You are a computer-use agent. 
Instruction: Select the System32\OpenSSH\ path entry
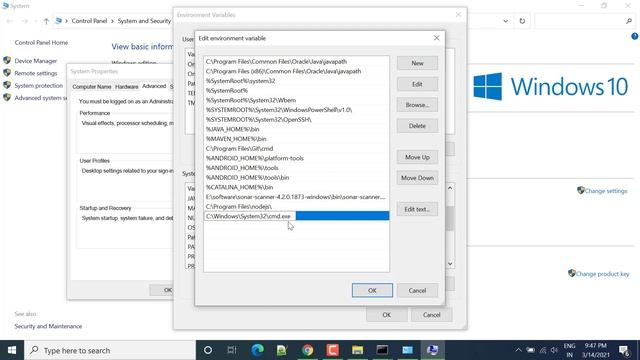click(x=296, y=120)
